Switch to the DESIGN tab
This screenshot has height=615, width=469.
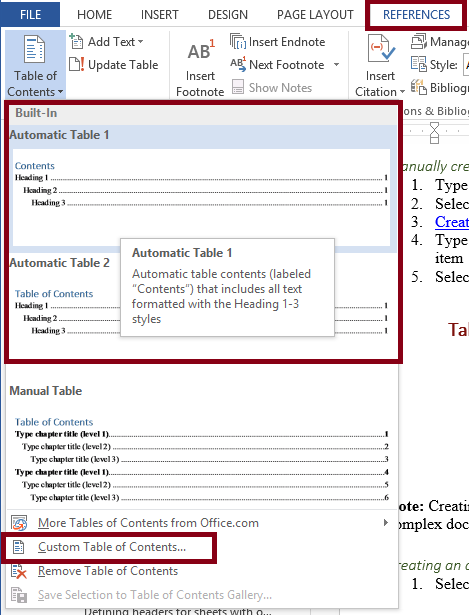coord(228,15)
